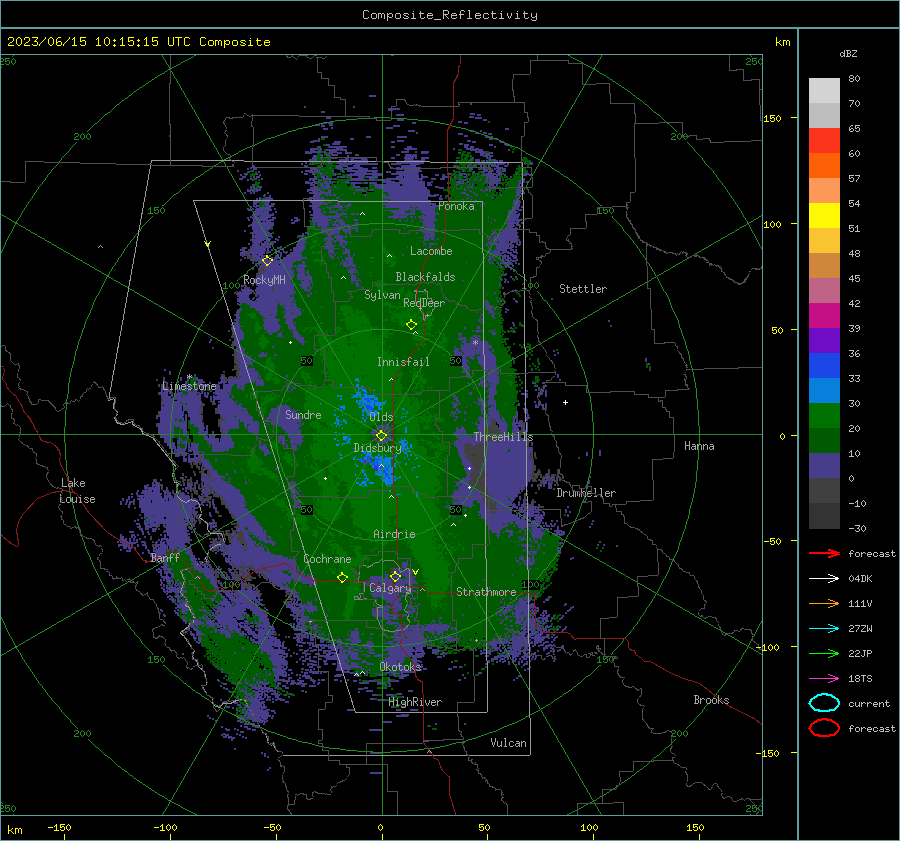
Task: Select the Lake Louise map label
Action: [x=78, y=491]
